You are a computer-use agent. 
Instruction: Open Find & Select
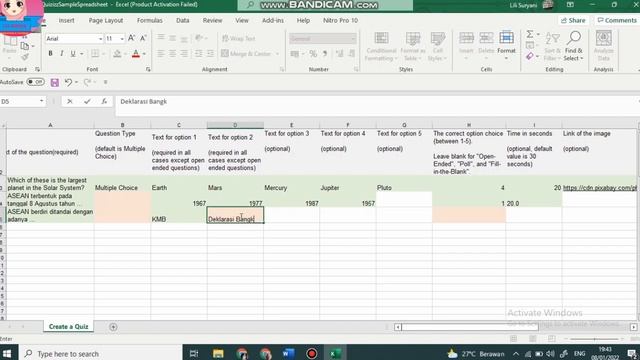point(573,46)
